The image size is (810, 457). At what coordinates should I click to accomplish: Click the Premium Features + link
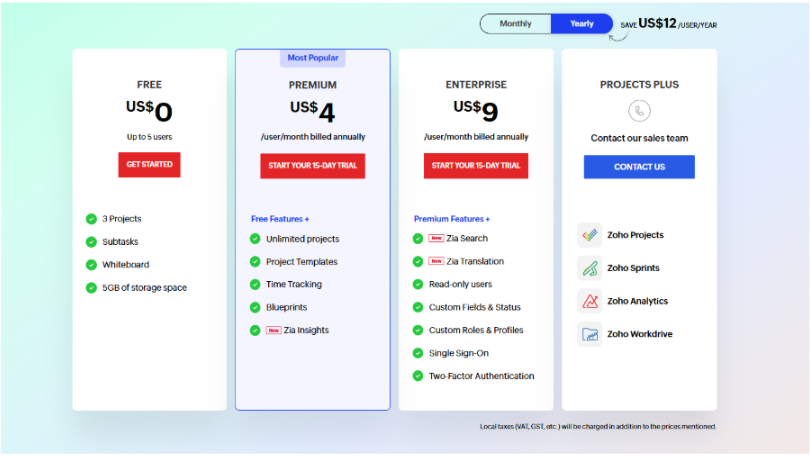point(451,219)
